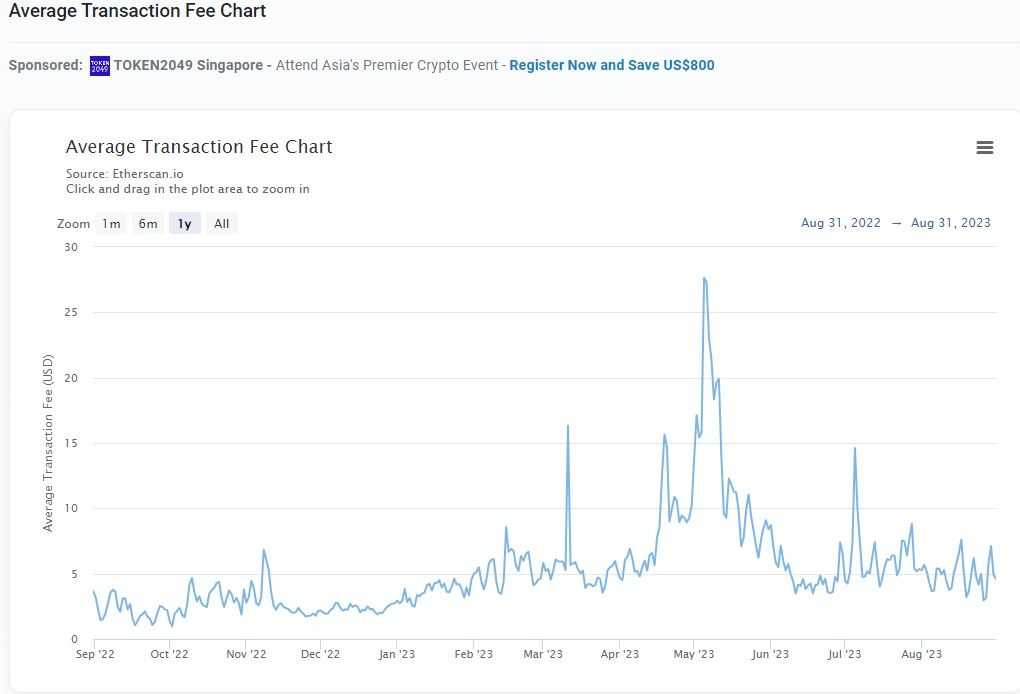The height and width of the screenshot is (694, 1020).
Task: Select the 6m zoom preset
Action: (x=148, y=223)
